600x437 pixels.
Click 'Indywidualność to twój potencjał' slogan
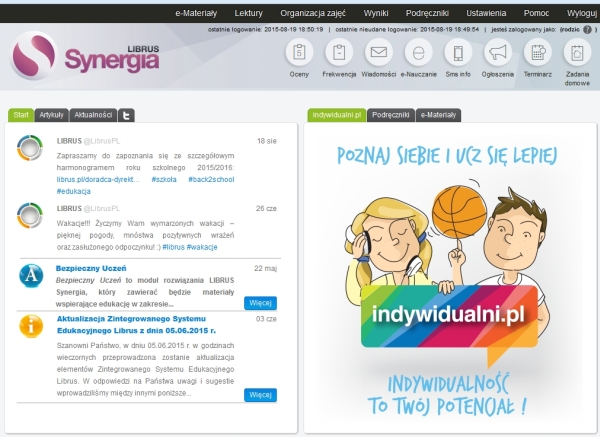coord(447,395)
